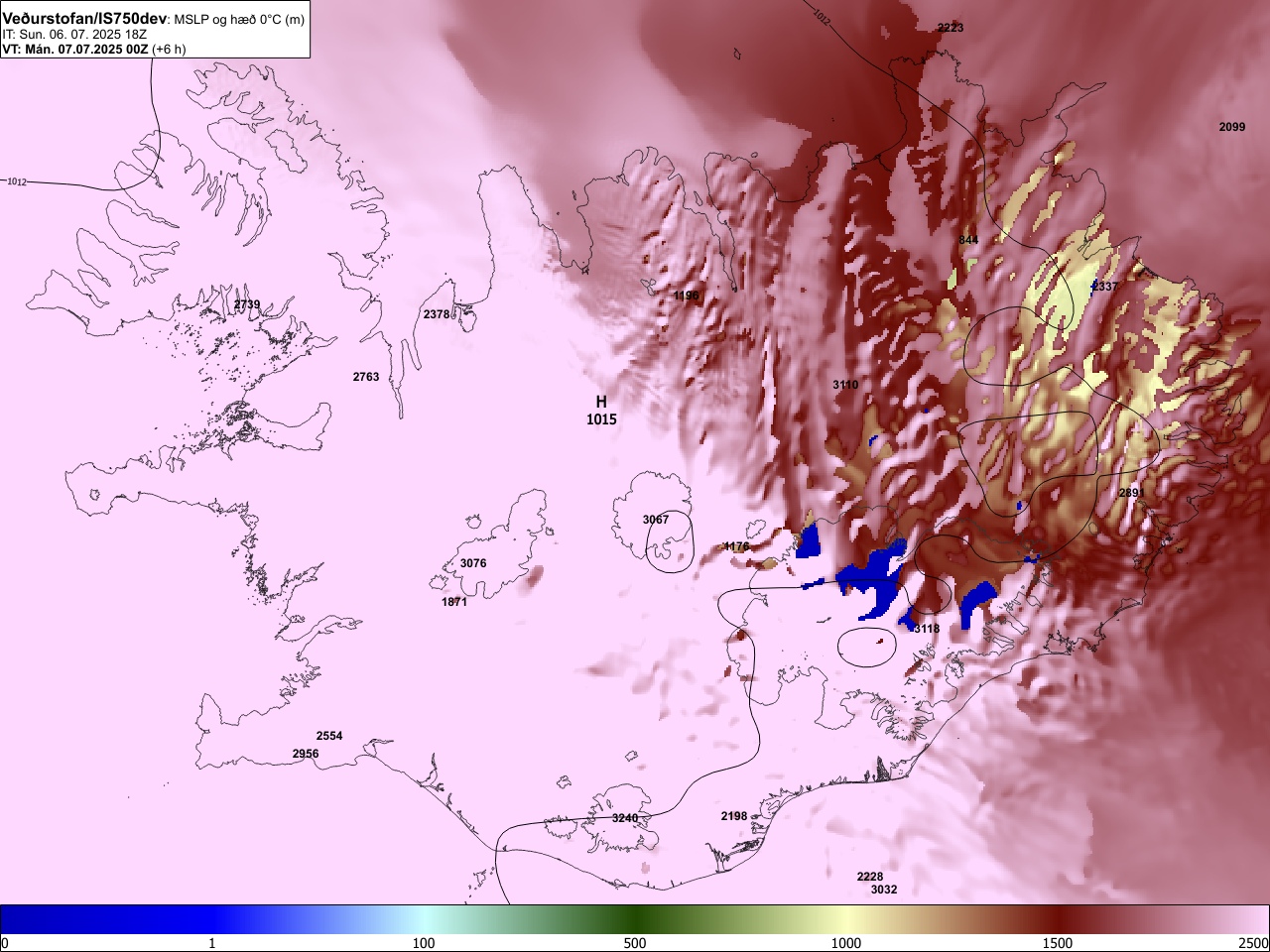Click the map value "2223"
Screen dimensions: 1270x952
pos(951,28)
